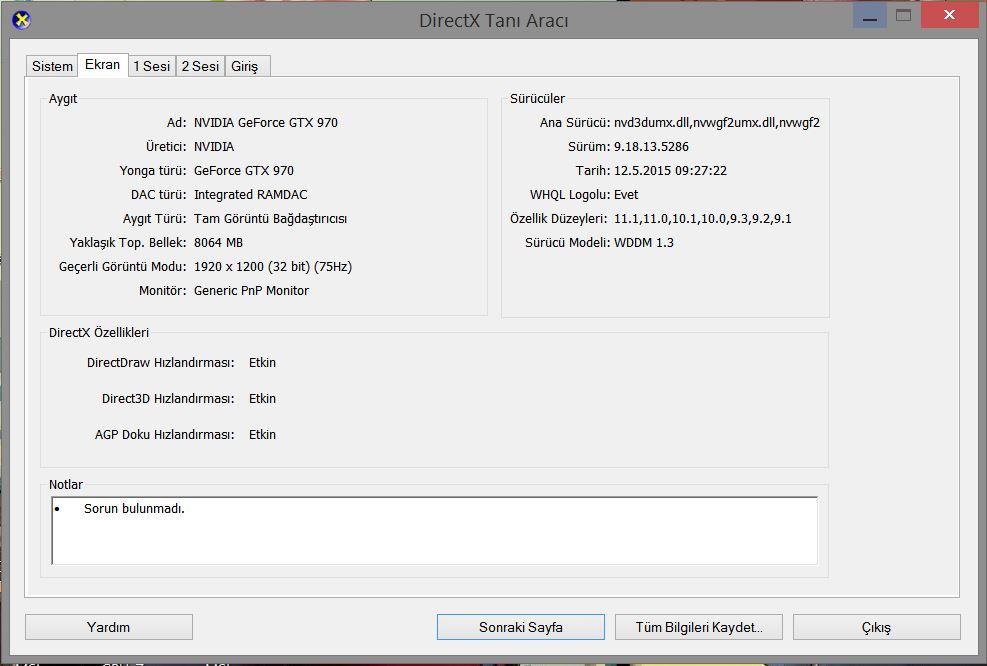This screenshot has width=987, height=666.
Task: Open the 1 Sesi tab
Action: tap(152, 66)
